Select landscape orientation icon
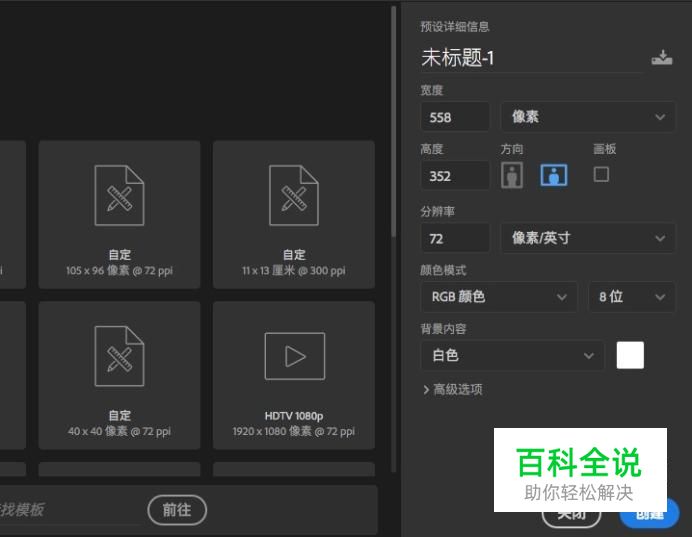Image resolution: width=692 pixels, height=537 pixels. pos(554,175)
